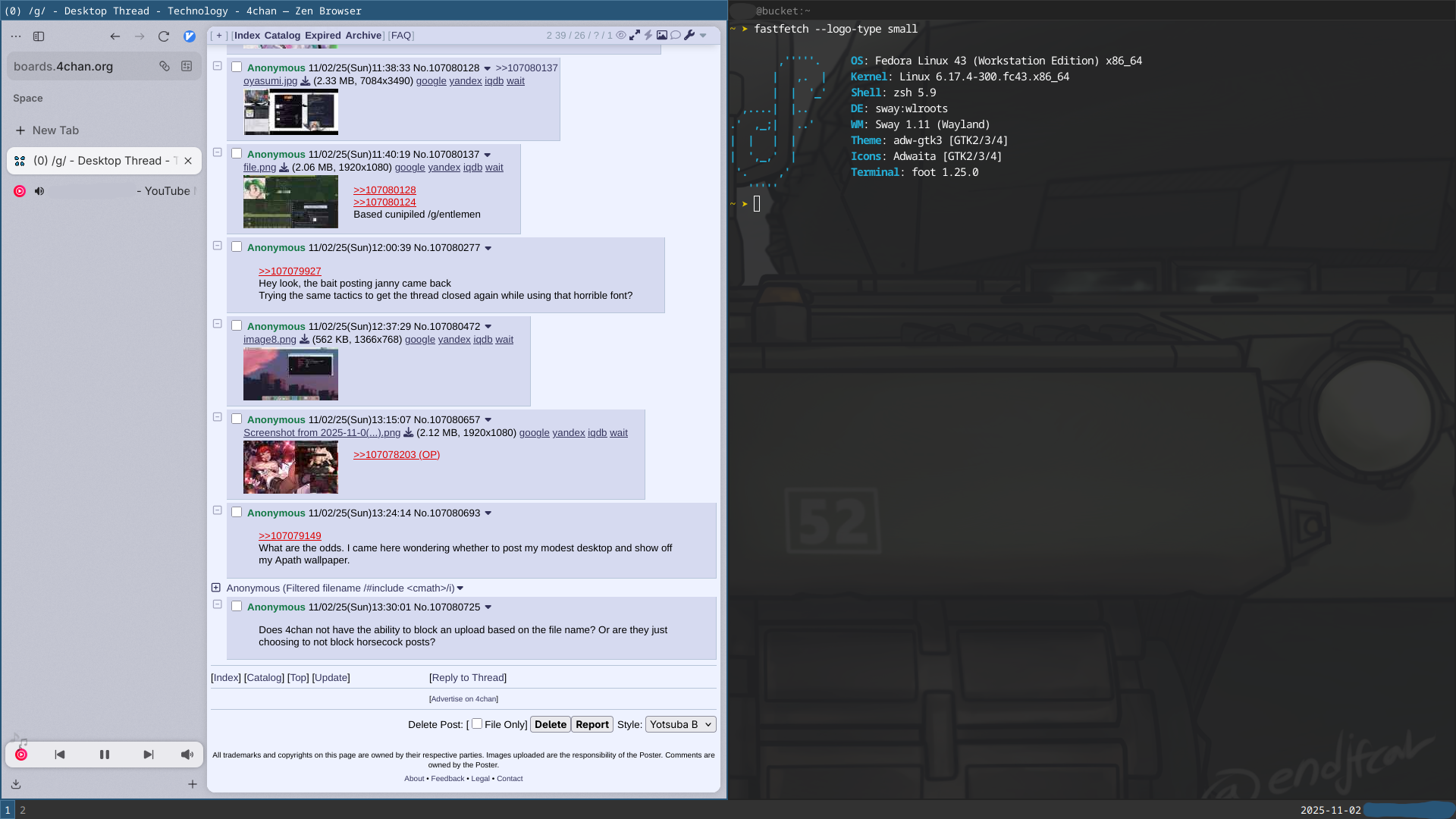Open the gallery image icon in header

[662, 35]
